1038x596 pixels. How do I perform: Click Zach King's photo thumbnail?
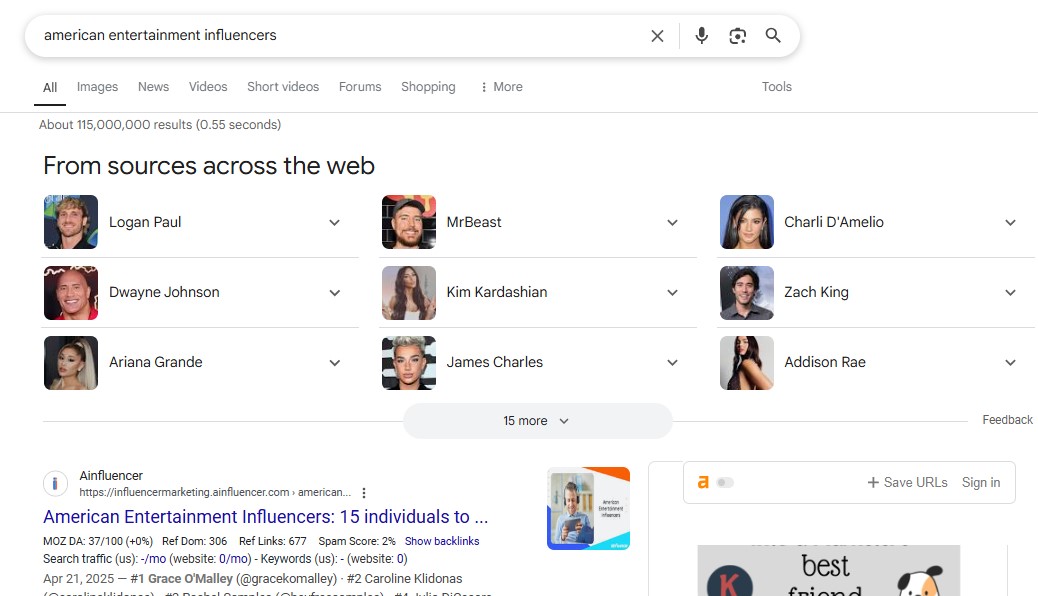click(747, 293)
